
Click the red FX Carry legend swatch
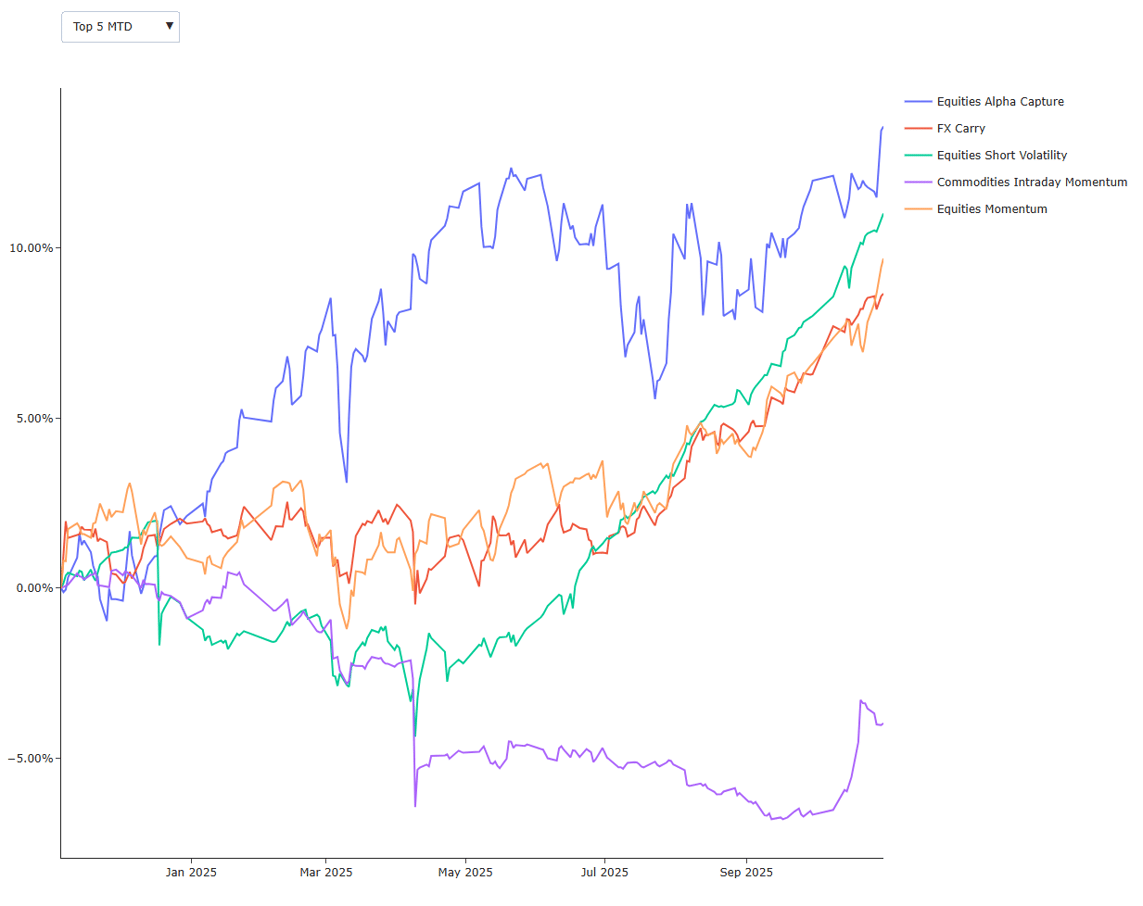coord(918,128)
